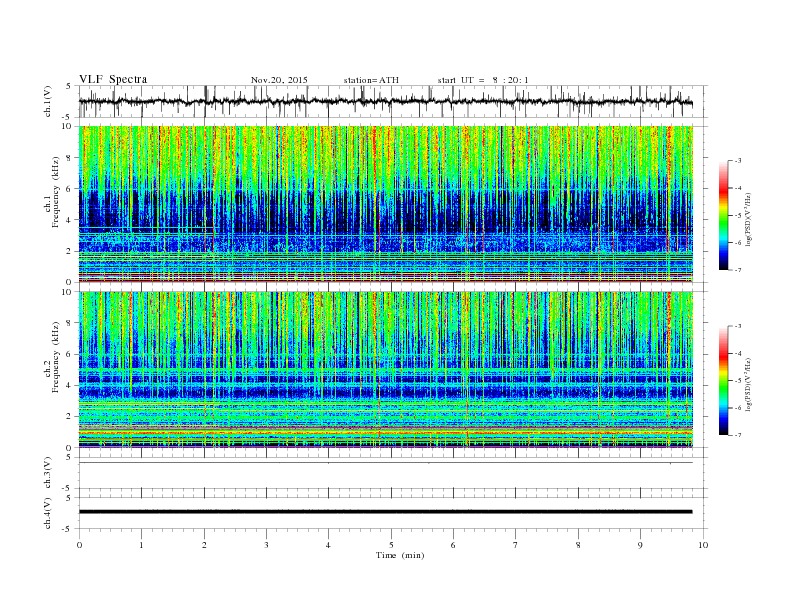Click the "station=ATH" header label
Screen dimensions: 792x612
[371, 80]
